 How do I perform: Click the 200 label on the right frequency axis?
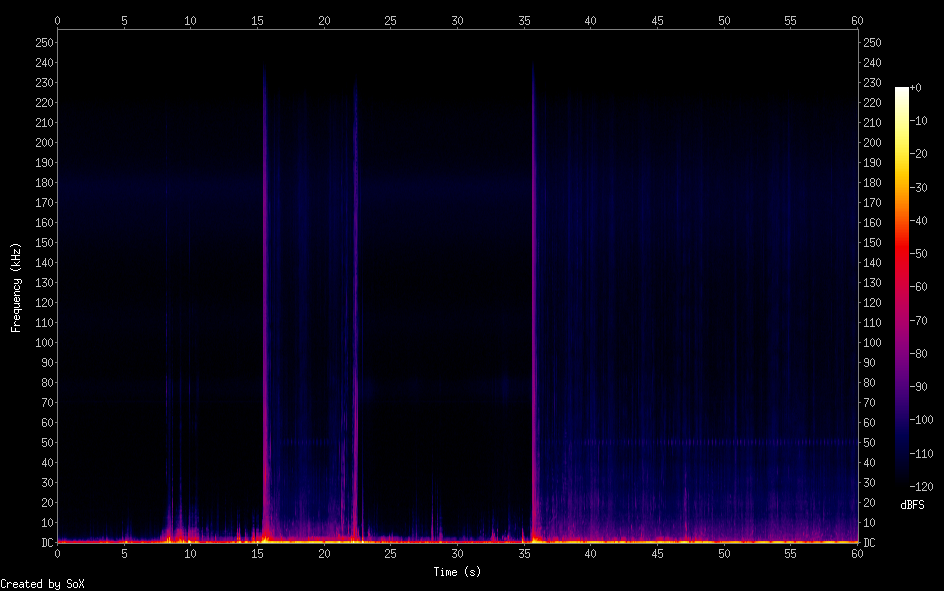click(872, 142)
